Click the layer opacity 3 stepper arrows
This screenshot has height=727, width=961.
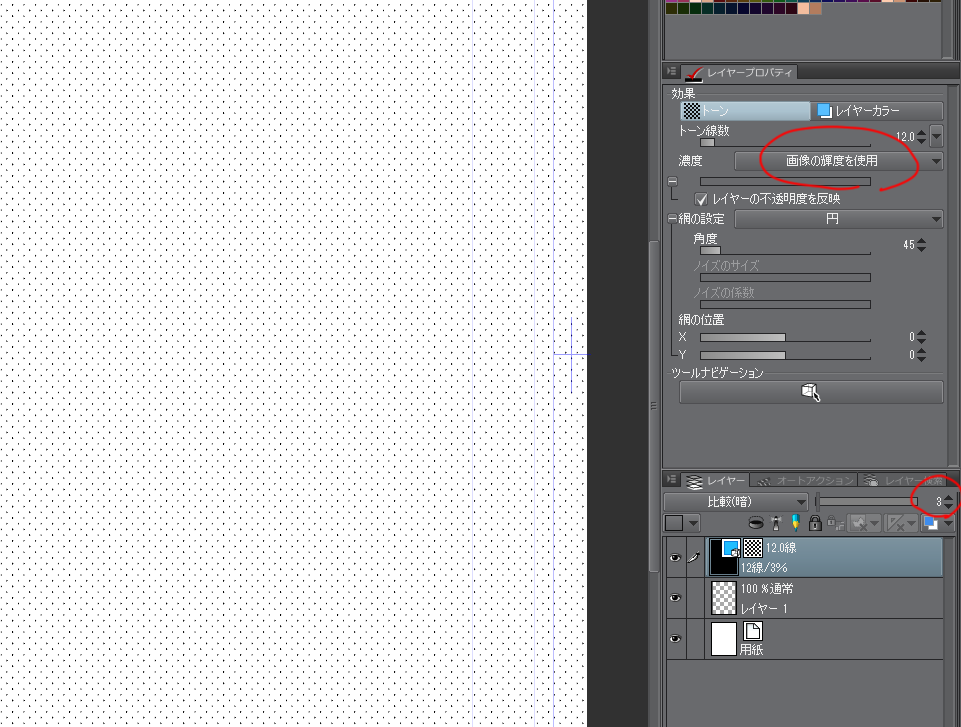click(x=949, y=502)
